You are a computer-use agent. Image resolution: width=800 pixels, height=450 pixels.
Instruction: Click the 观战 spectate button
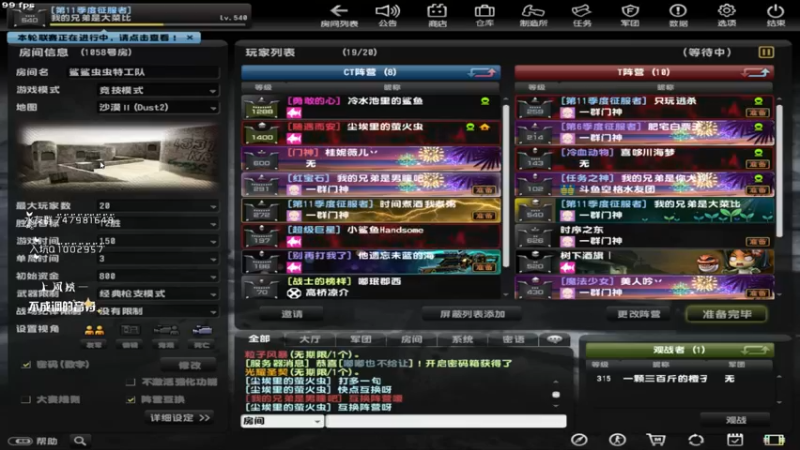[735, 420]
